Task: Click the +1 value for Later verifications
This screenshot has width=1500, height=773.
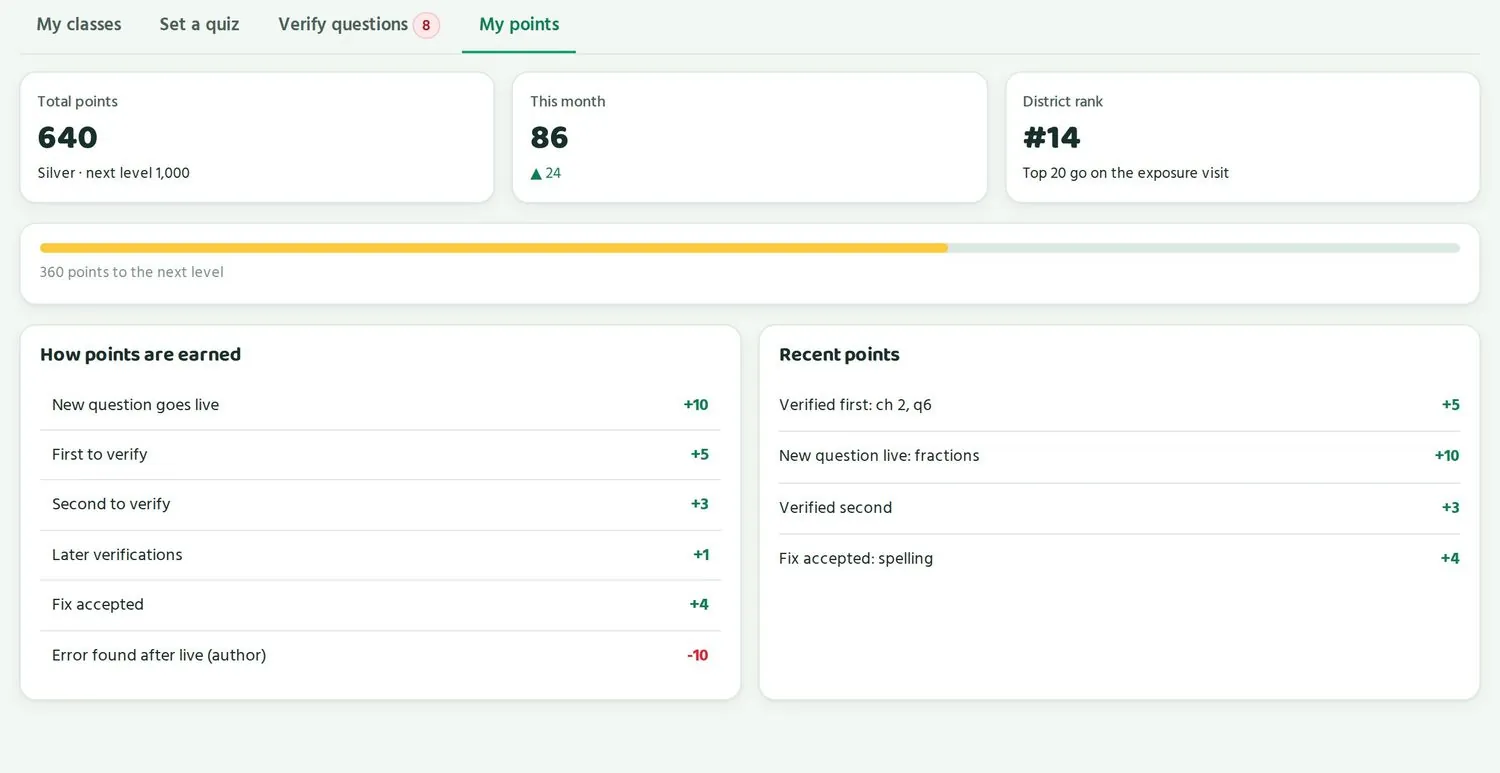Action: click(701, 555)
